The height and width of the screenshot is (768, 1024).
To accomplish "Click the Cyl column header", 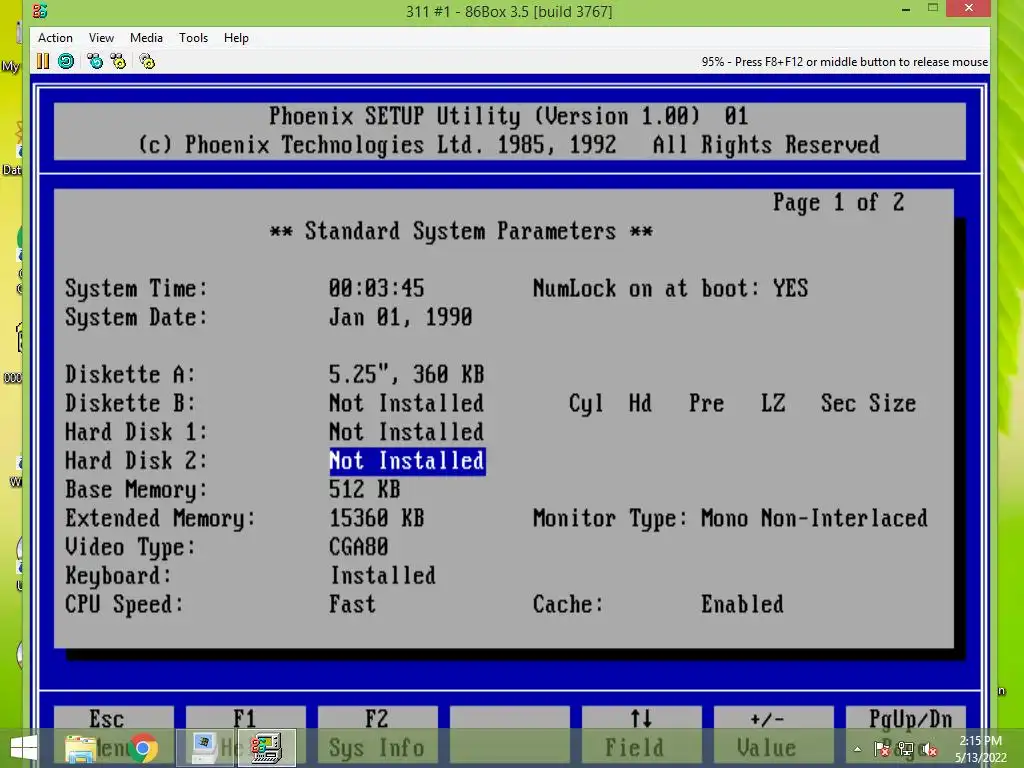I will pyautogui.click(x=586, y=403).
